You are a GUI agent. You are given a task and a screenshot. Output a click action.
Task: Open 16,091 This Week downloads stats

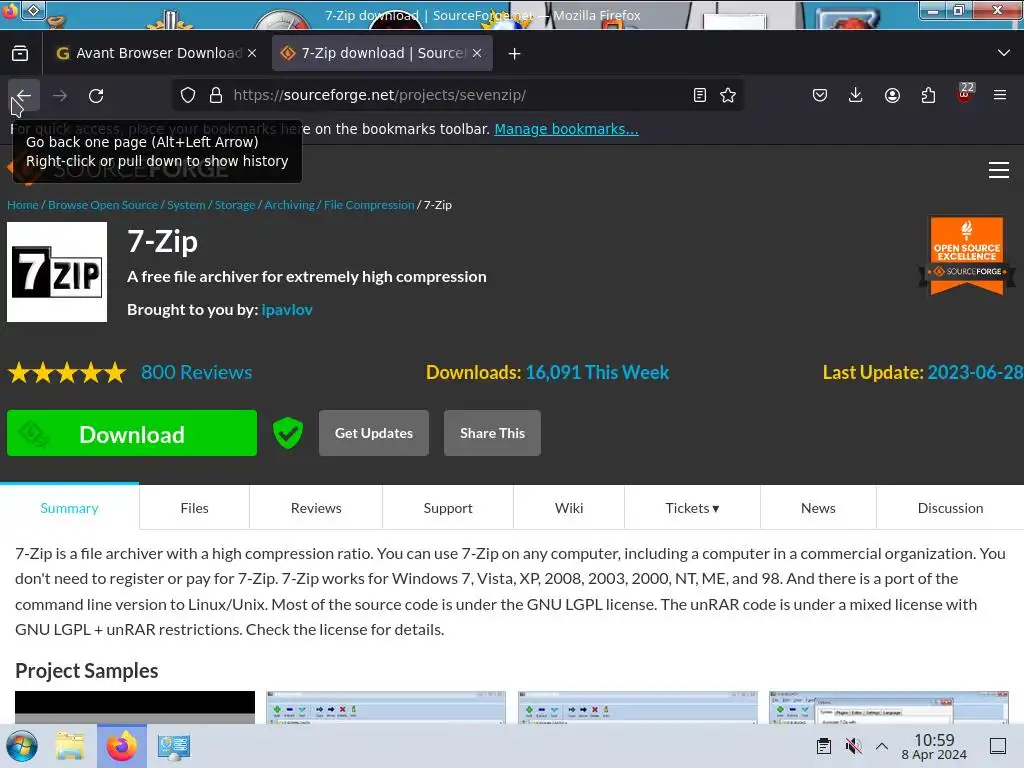[x=597, y=372]
